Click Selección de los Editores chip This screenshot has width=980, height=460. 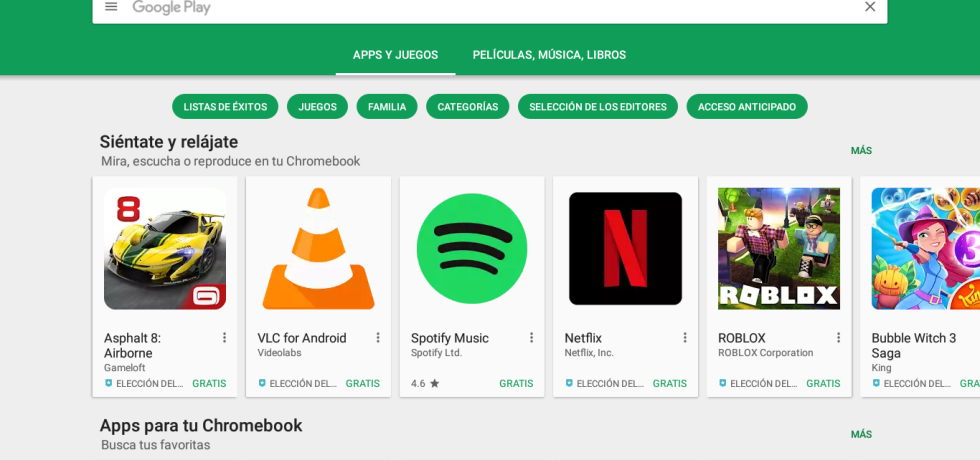(x=597, y=107)
